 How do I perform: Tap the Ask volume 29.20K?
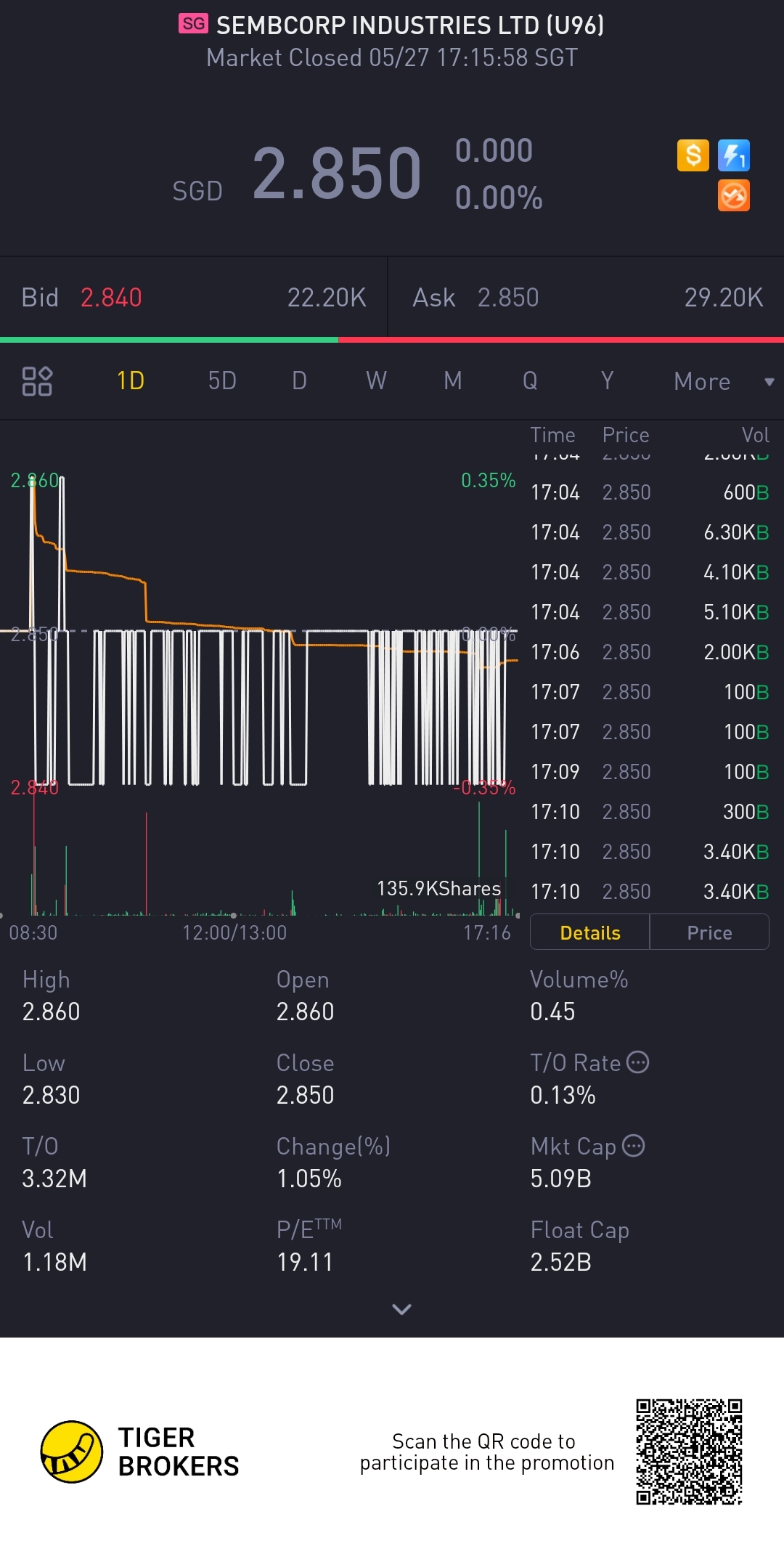click(x=724, y=298)
